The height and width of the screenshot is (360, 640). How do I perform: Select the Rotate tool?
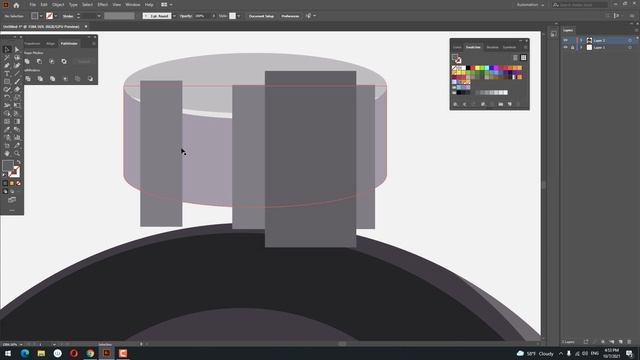coord(7,97)
